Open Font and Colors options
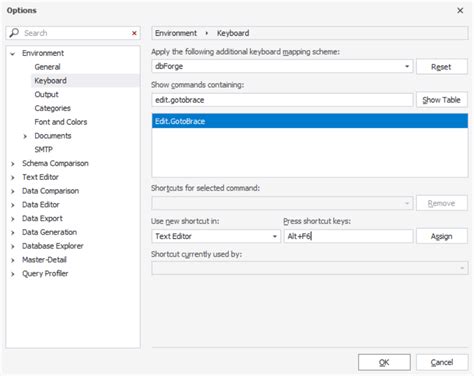 tap(61, 122)
